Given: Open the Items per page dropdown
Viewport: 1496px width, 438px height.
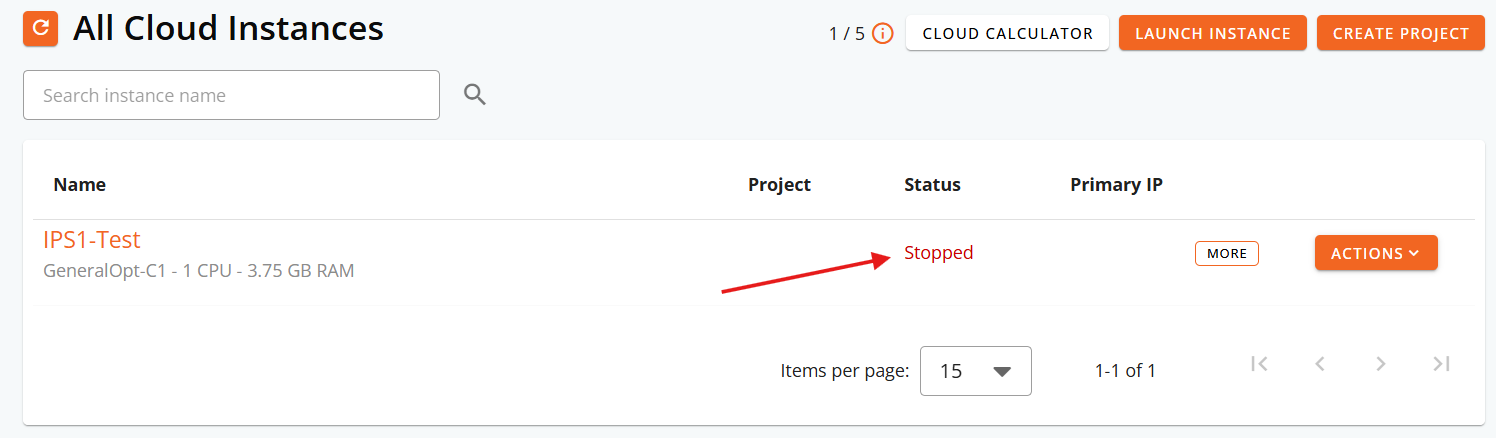Looking at the screenshot, I should tap(975, 371).
